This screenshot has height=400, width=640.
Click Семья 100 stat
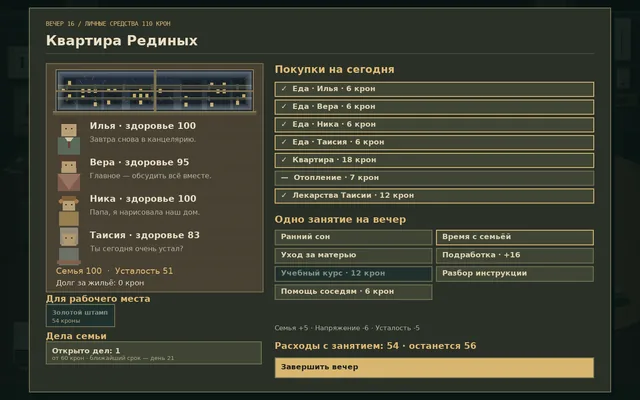[x=78, y=271]
